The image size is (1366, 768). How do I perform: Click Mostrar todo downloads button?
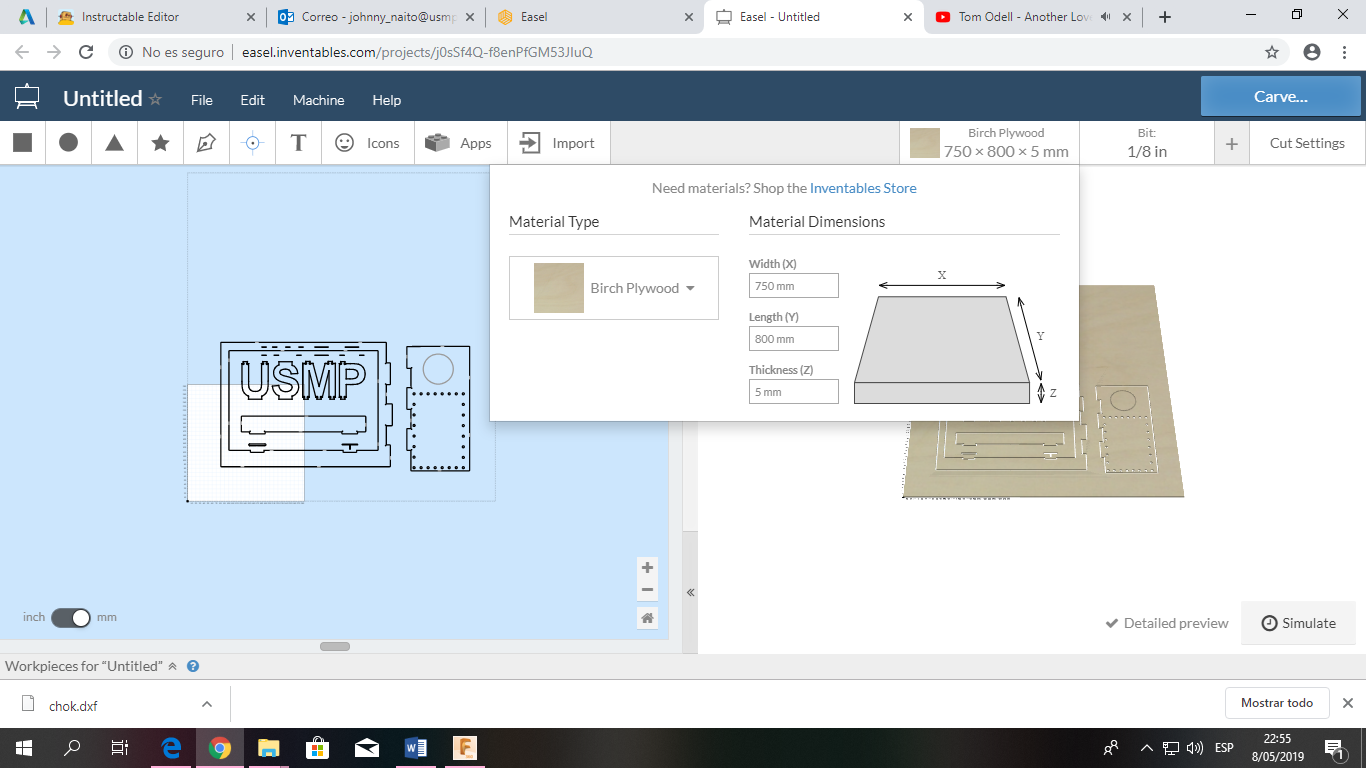[x=1277, y=703]
